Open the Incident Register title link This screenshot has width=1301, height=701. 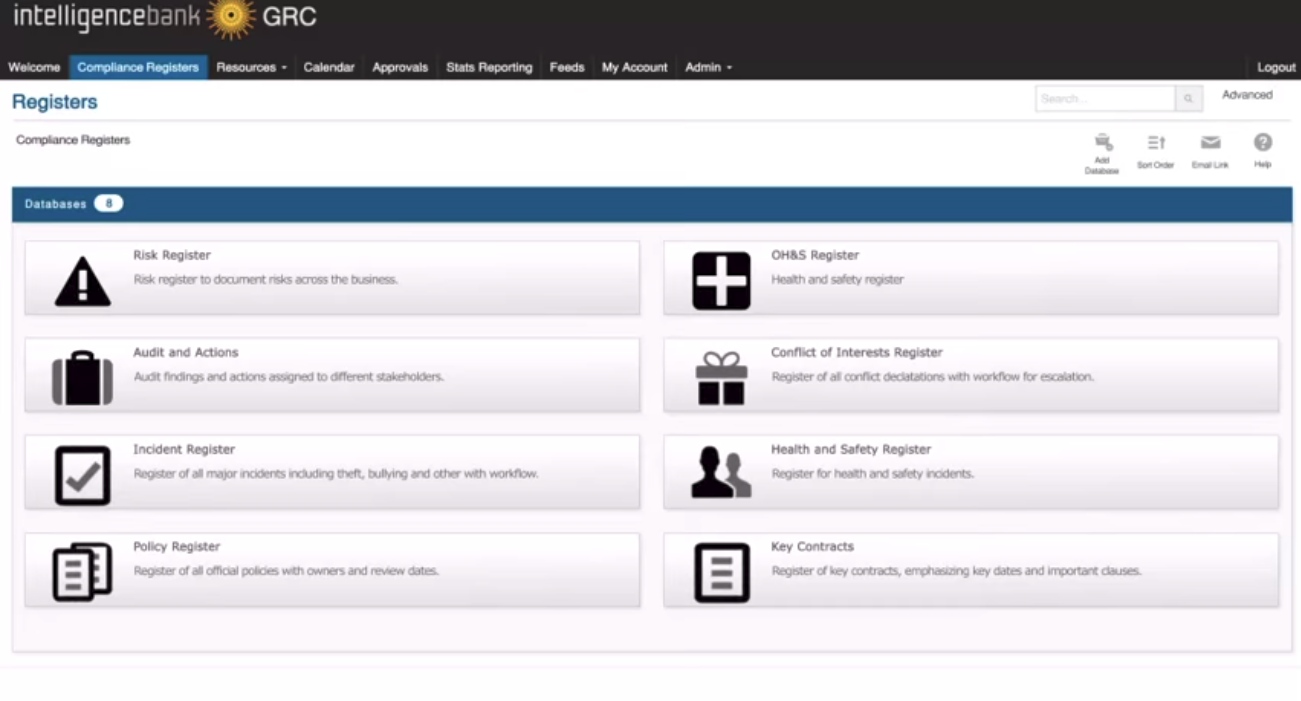coord(184,449)
